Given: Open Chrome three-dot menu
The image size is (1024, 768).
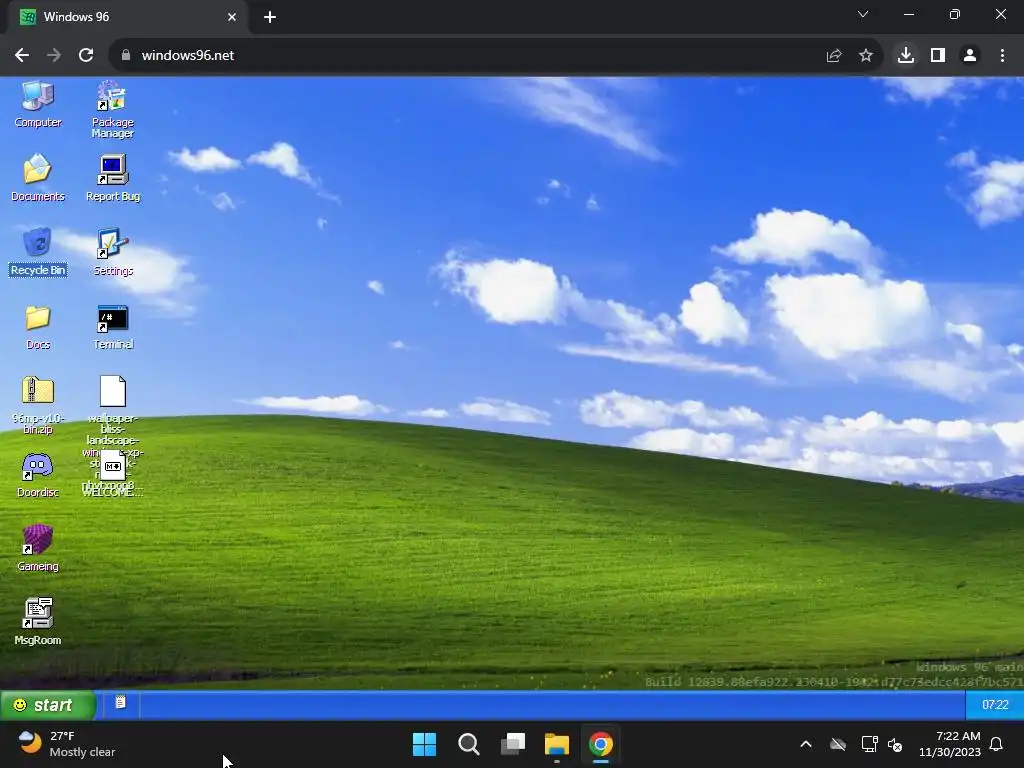Looking at the screenshot, I should (1002, 56).
